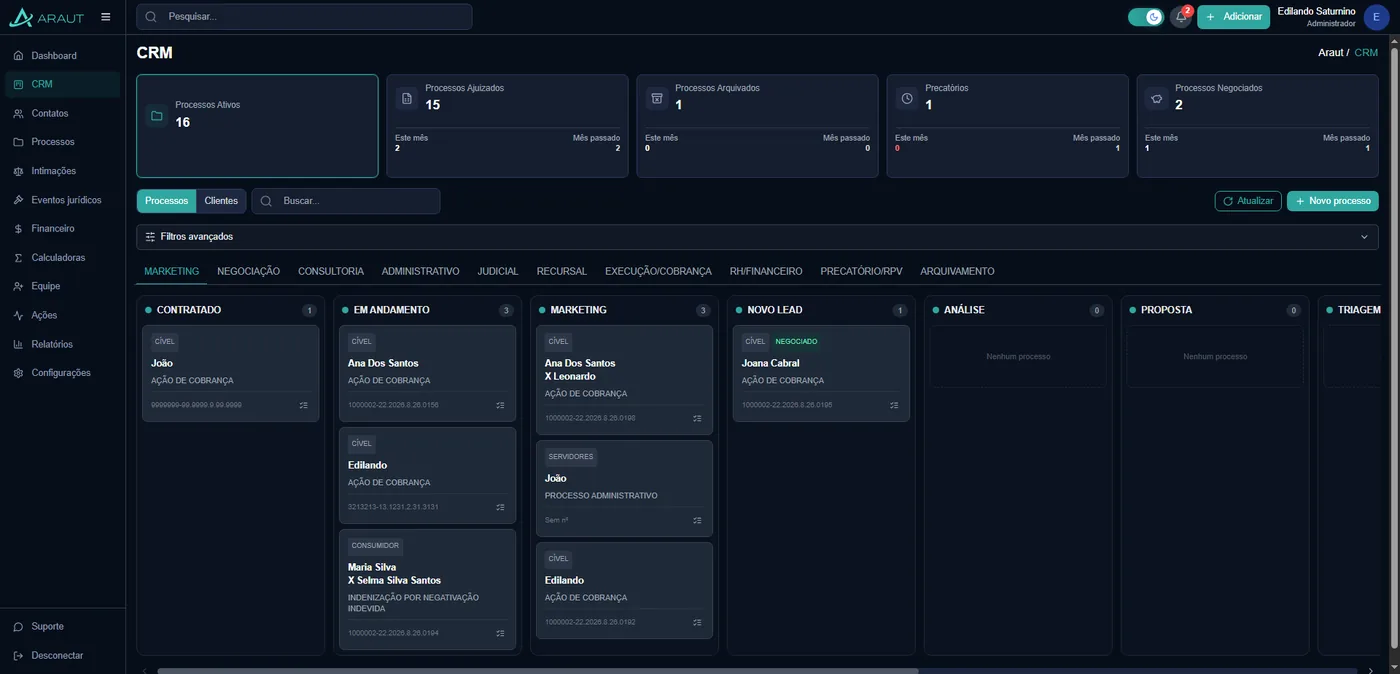Select the PRECATÓRIO/RPV tab
The image size is (1400, 674).
tap(862, 271)
